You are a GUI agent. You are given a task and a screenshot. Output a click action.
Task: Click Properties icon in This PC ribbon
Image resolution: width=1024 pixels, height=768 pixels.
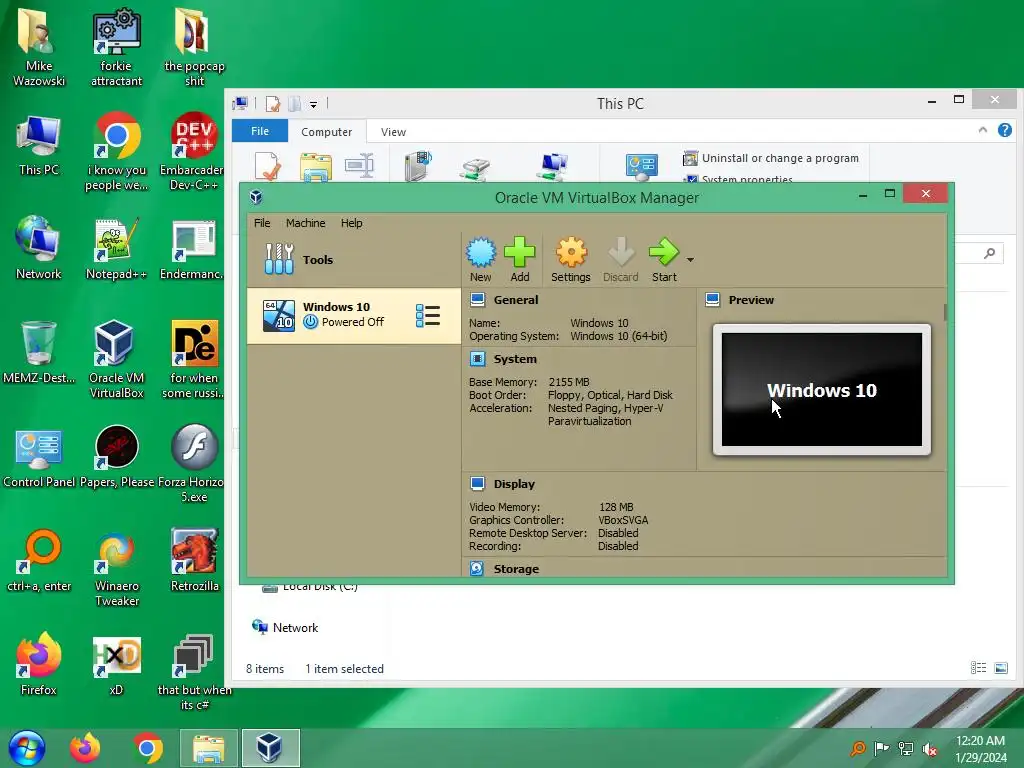(x=268, y=166)
